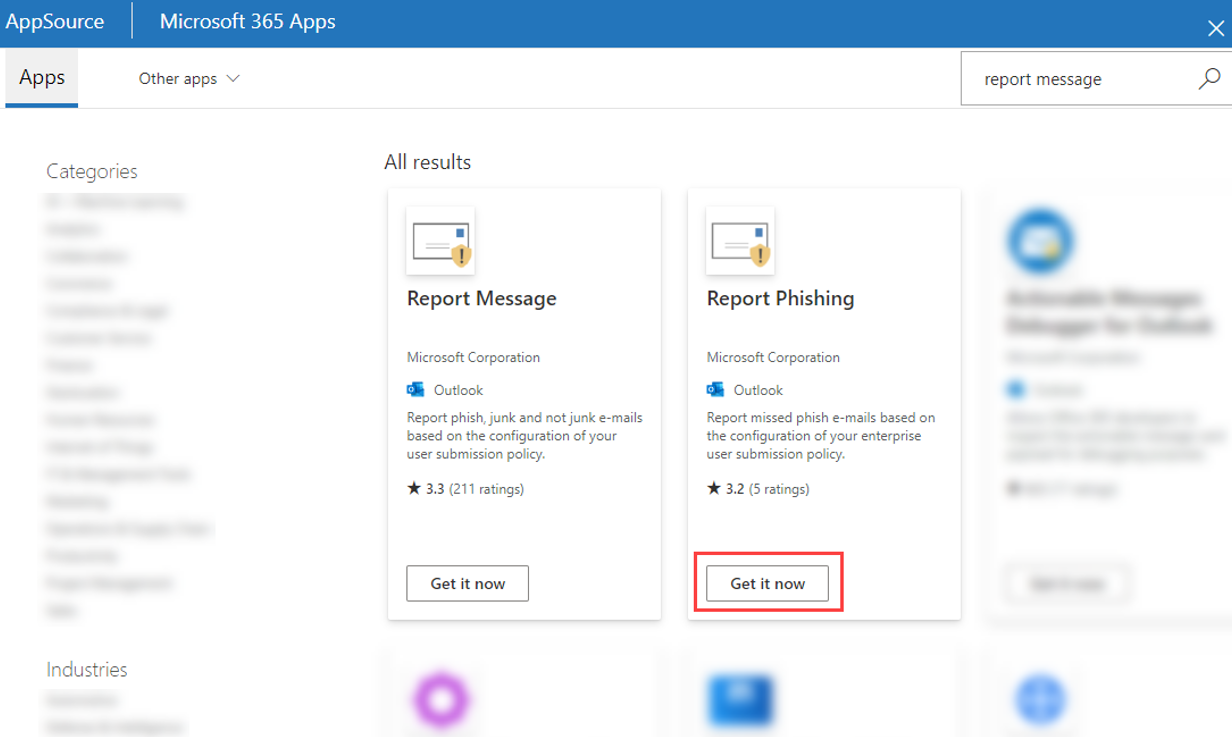
Task: Click the Categories heading
Action: coord(92,171)
